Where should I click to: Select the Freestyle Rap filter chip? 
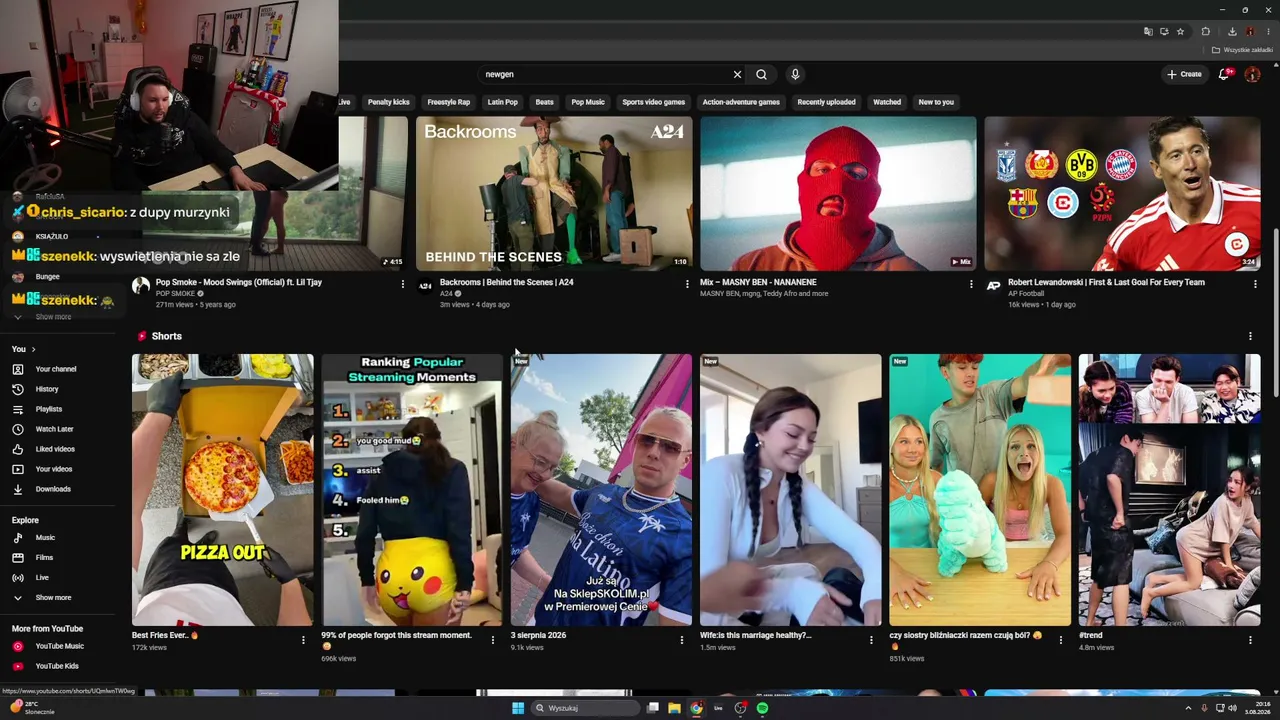[449, 102]
